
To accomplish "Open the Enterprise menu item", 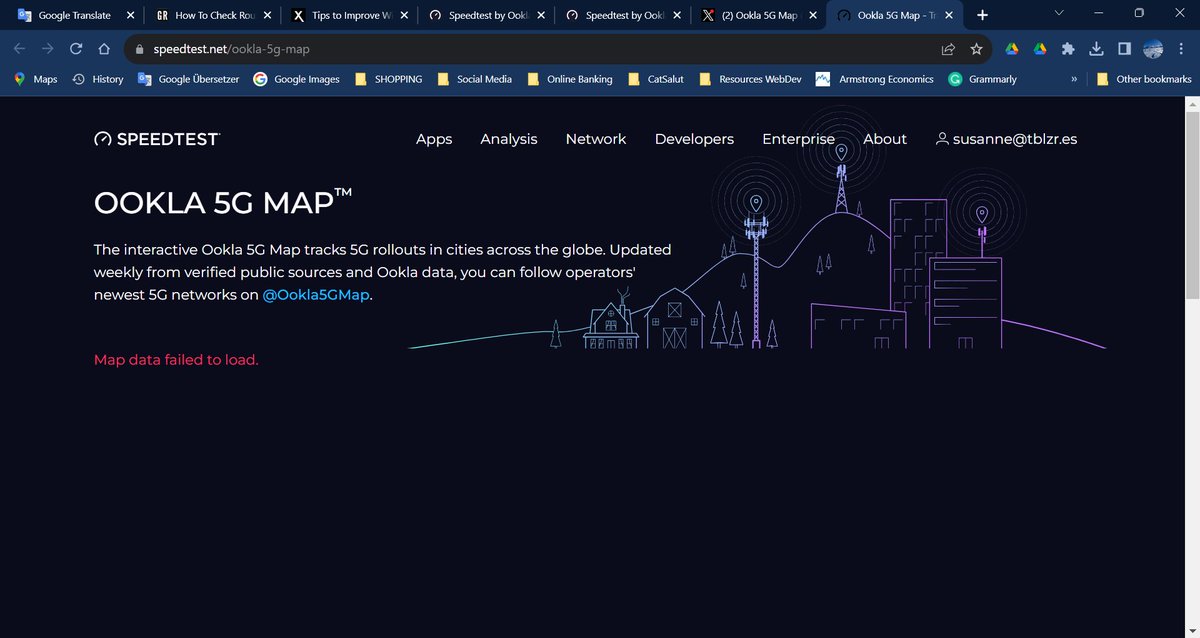I will (798, 139).
